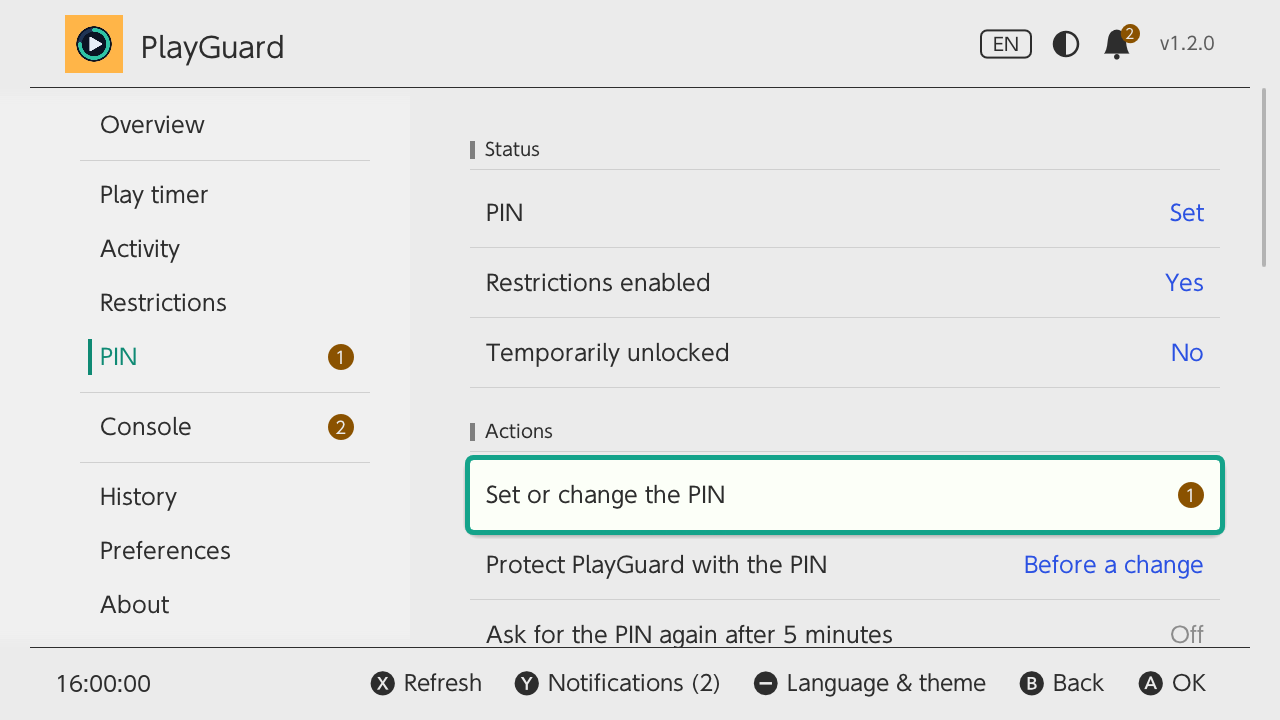Click the Y Notifications (2) hint
Screen dimensions: 1280x720
(x=618, y=684)
